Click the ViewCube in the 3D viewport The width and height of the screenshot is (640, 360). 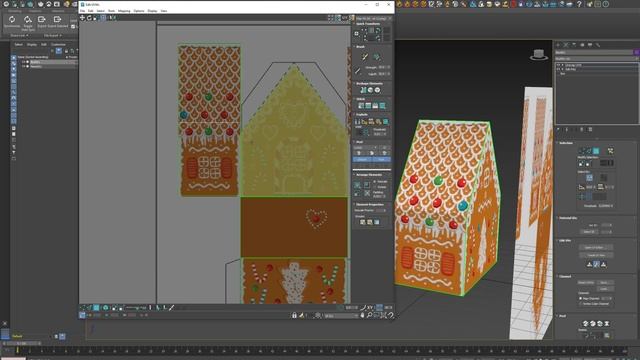point(539,54)
